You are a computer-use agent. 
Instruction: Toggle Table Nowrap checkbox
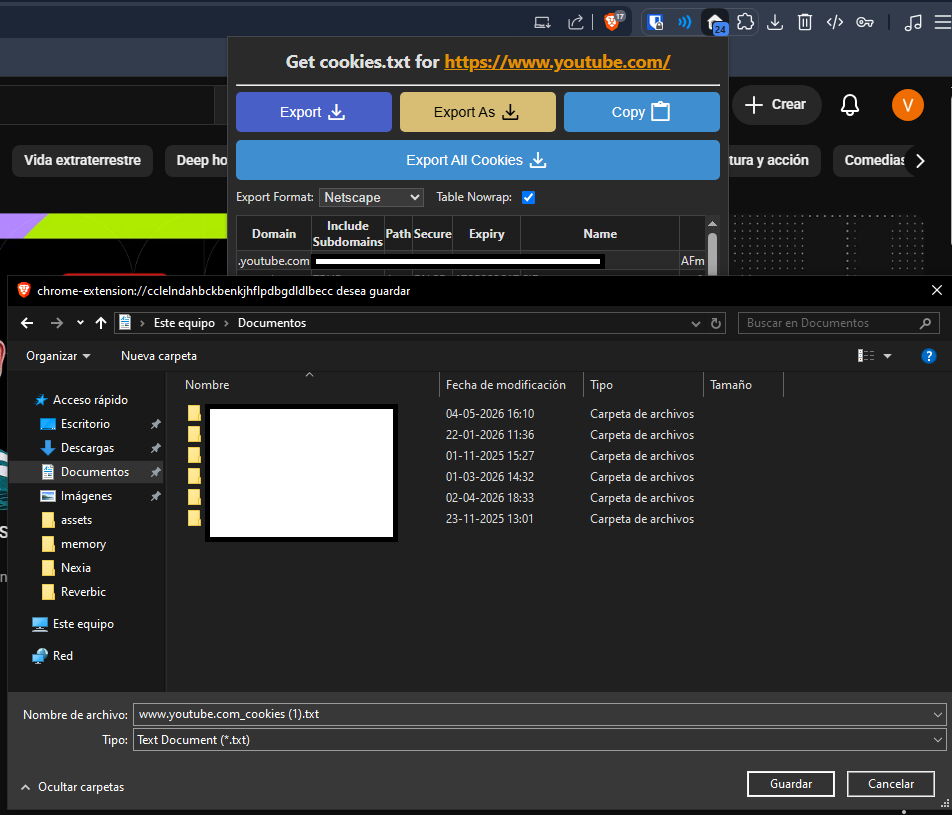click(528, 197)
